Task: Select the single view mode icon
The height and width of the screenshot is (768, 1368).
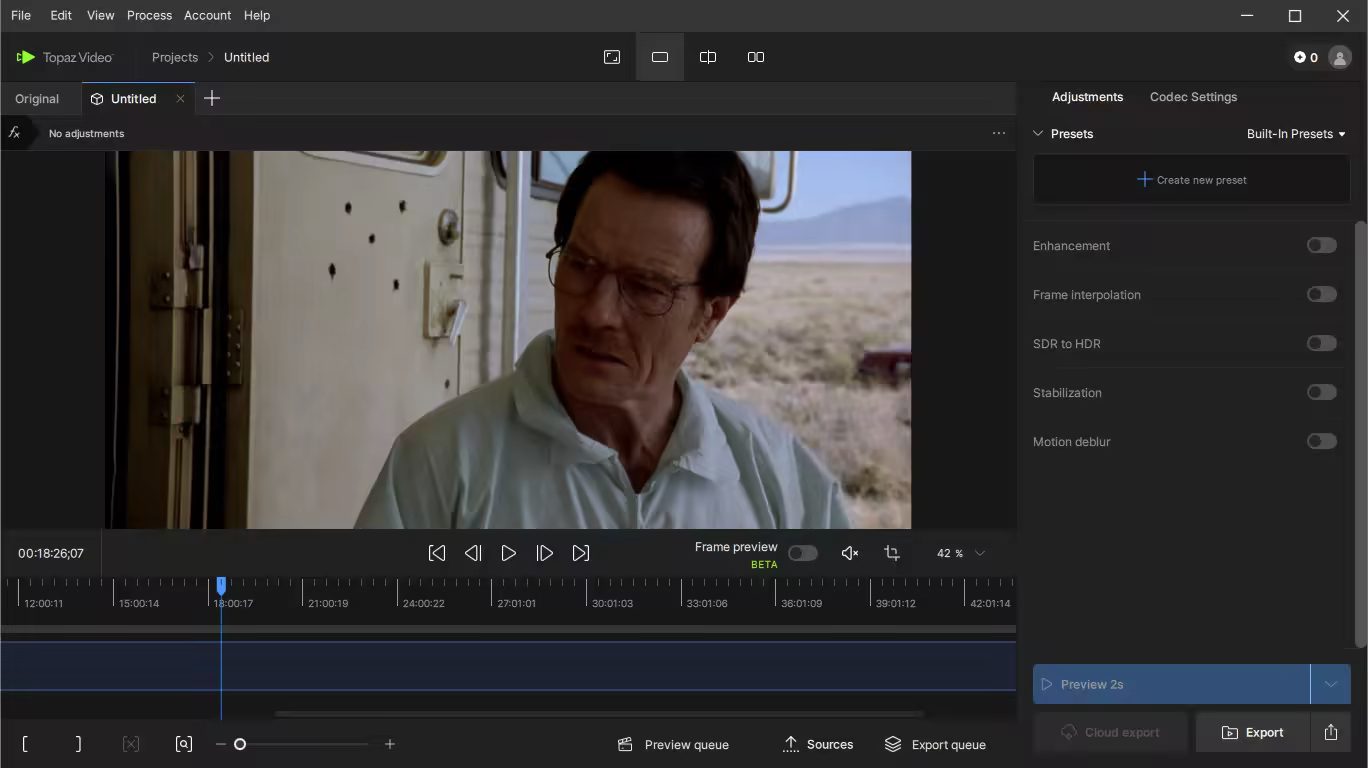Action: coord(659,57)
